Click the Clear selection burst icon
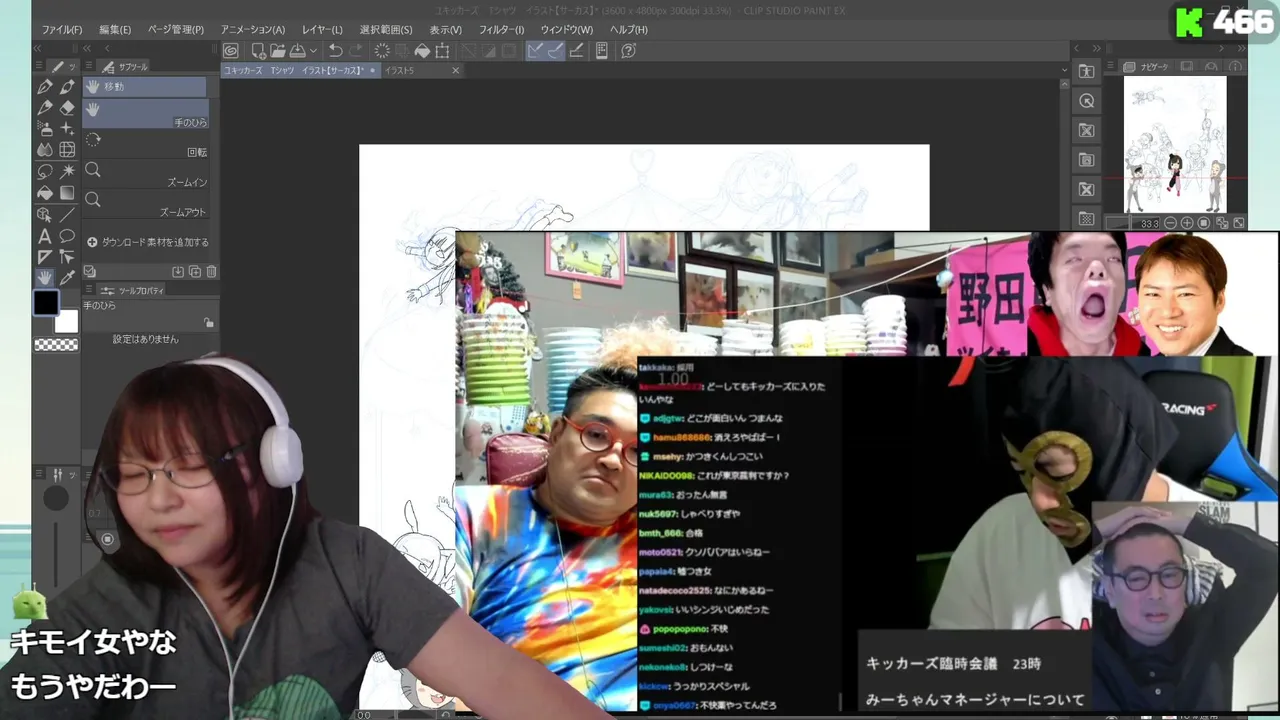This screenshot has width=1280, height=720. [382, 51]
